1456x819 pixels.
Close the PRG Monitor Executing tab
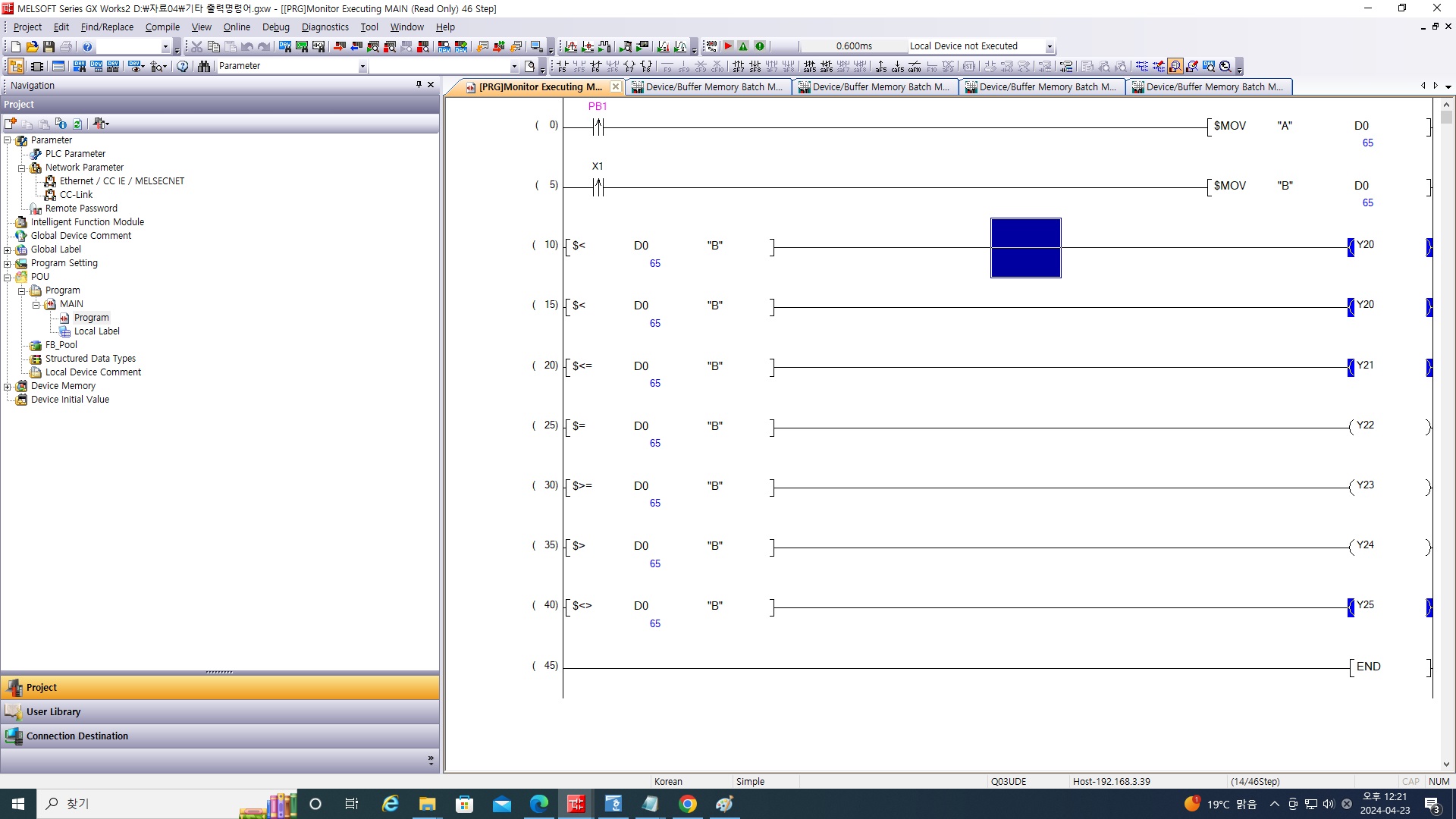click(616, 87)
